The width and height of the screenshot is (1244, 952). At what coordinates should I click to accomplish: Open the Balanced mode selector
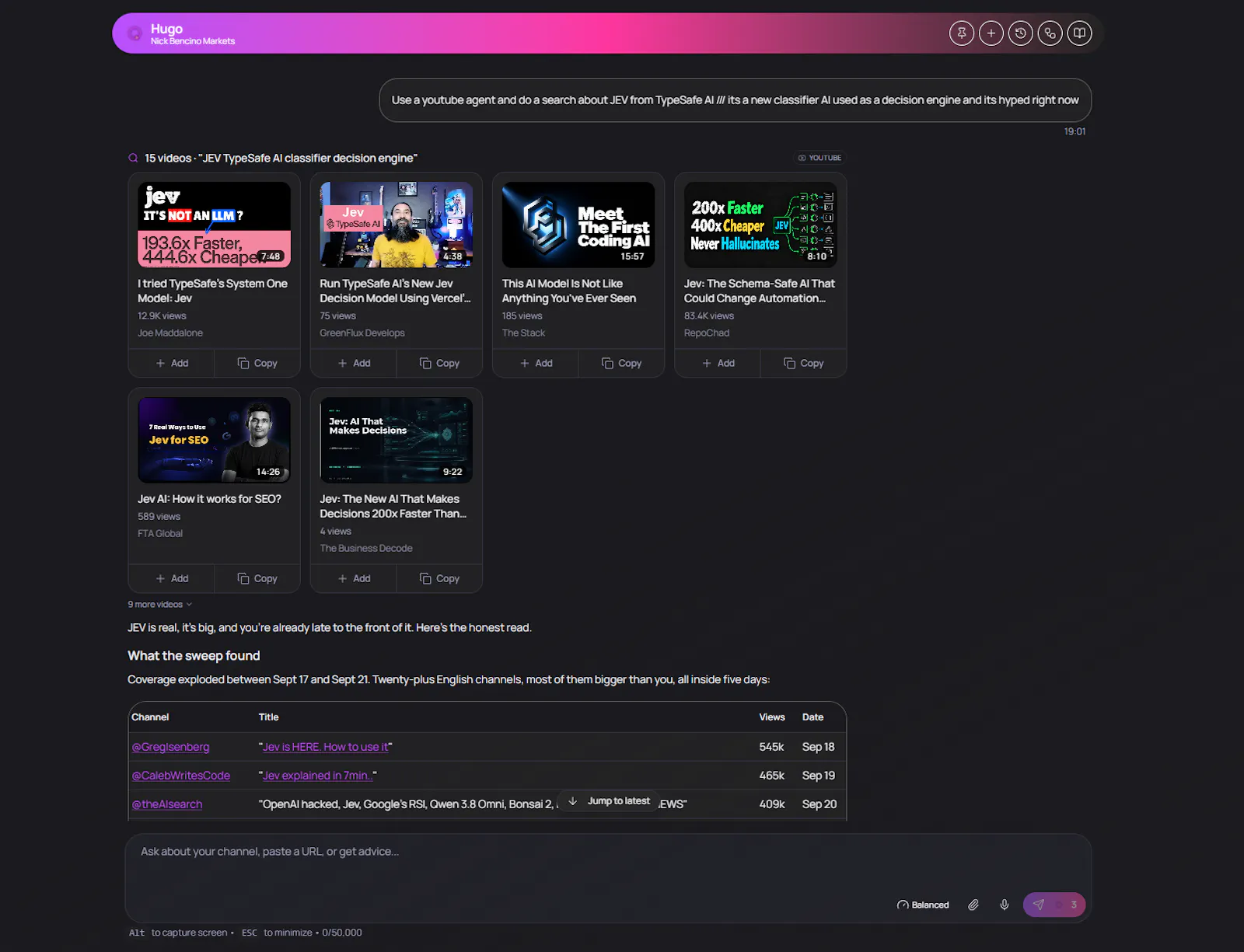tap(923, 905)
